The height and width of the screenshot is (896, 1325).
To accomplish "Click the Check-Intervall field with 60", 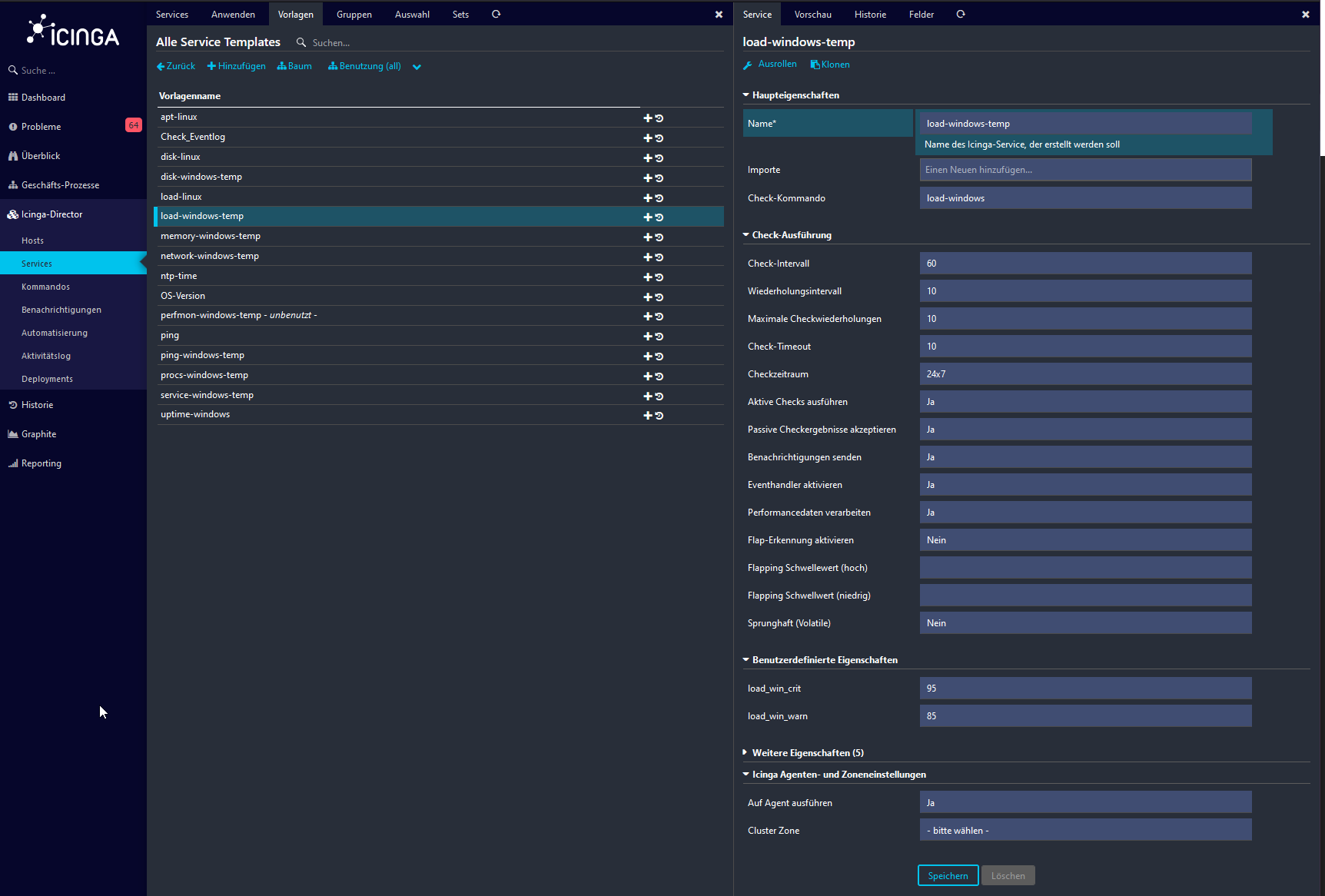I will (x=1085, y=264).
